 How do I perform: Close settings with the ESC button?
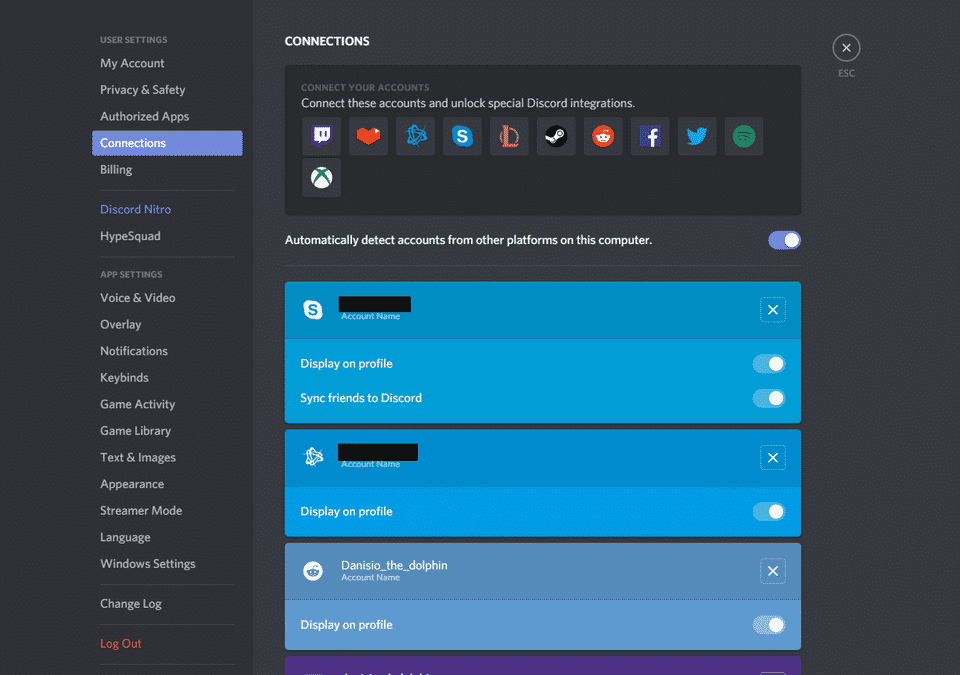(x=846, y=48)
